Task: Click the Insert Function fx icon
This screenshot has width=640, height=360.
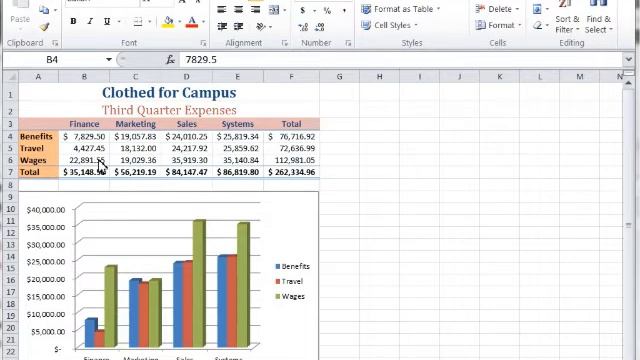Action: pos(170,60)
